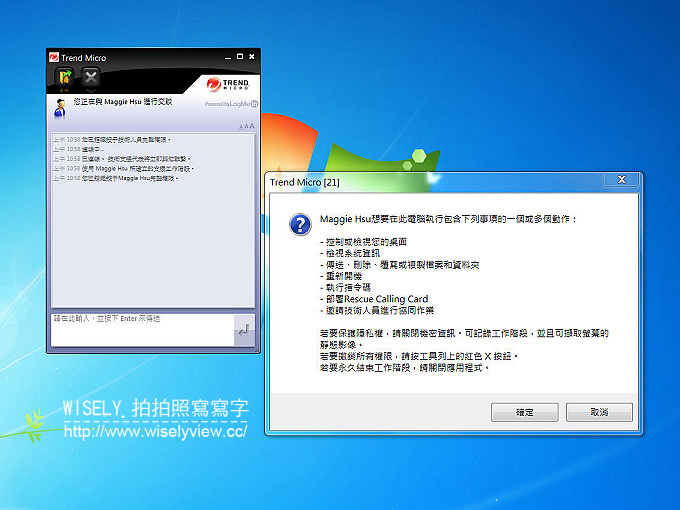Click the chat status text mentioning Maggie Hsu
Image resolution: width=680 pixels, height=510 pixels.
(123, 101)
